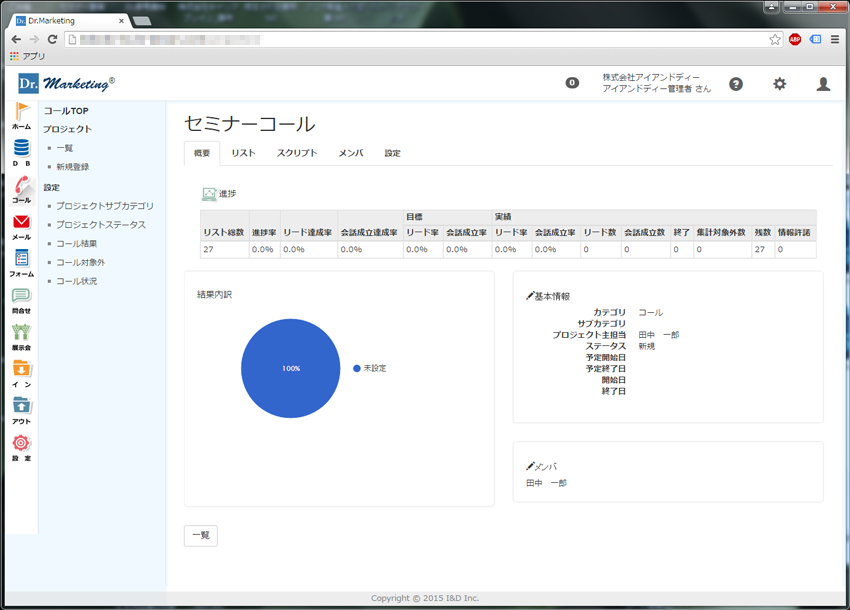The height and width of the screenshot is (610, 850).
Task: Open the メンバ tab
Action: tap(351, 153)
